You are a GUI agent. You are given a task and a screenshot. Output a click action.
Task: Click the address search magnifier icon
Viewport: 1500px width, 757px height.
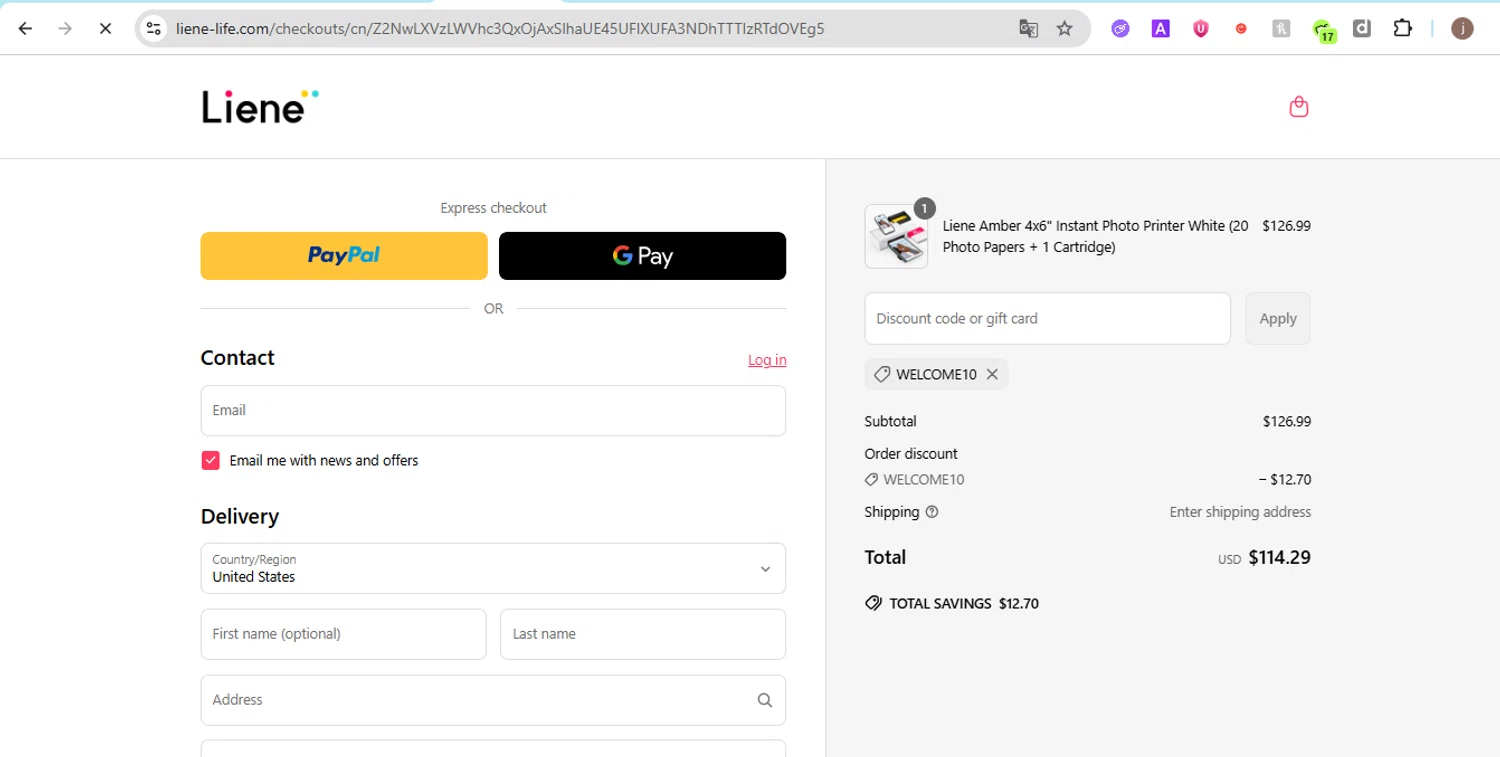(765, 700)
